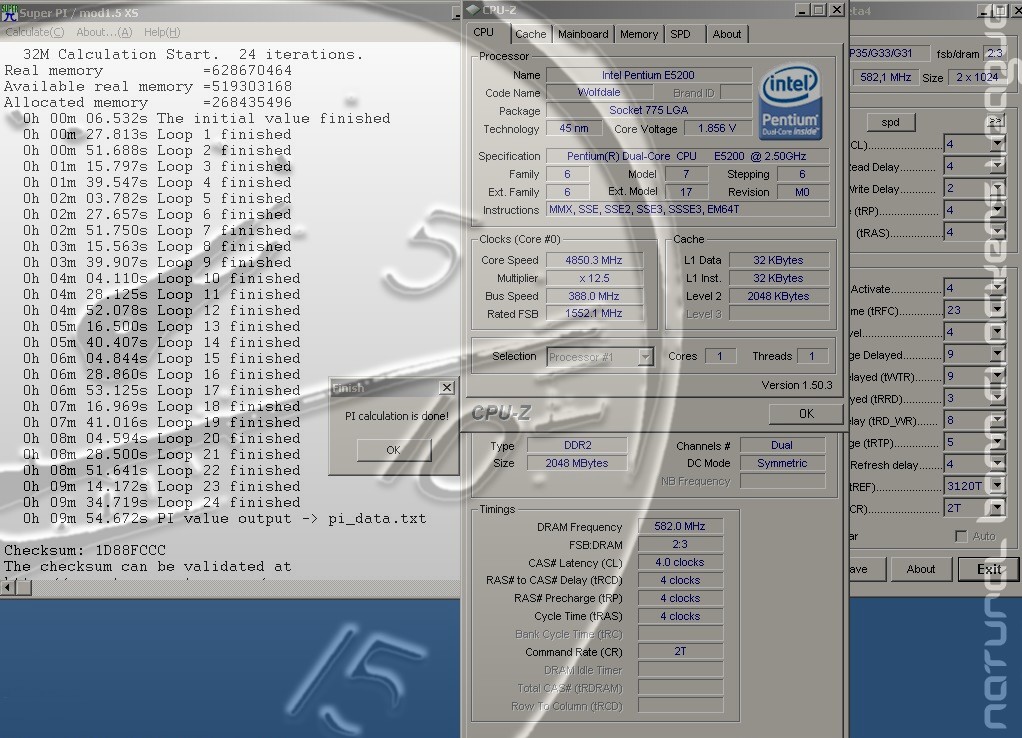This screenshot has width=1022, height=738.
Task: Click the Channels # value 'Dual'
Action: (x=782, y=445)
